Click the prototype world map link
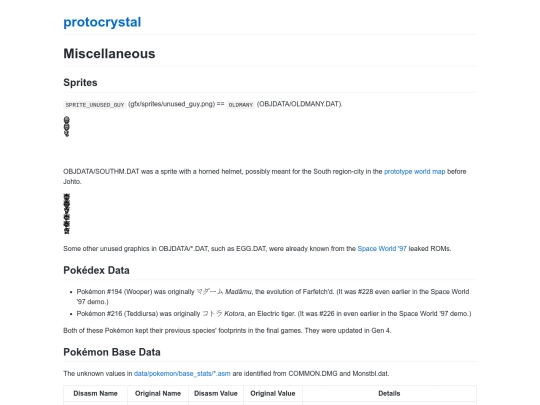 click(414, 172)
